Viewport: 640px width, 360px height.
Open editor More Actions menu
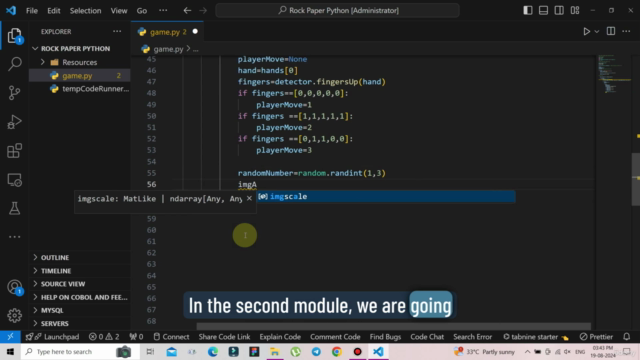coord(627,31)
